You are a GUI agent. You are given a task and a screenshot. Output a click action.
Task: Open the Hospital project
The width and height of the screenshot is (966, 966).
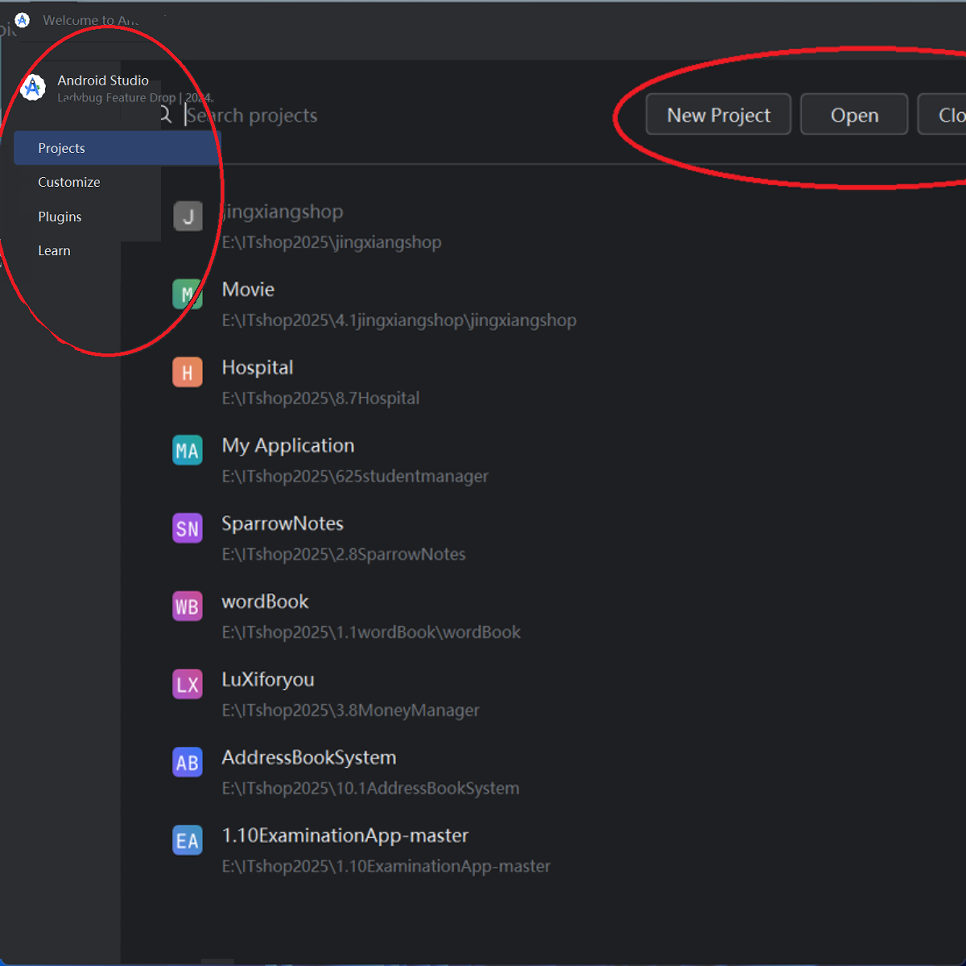coord(258,368)
